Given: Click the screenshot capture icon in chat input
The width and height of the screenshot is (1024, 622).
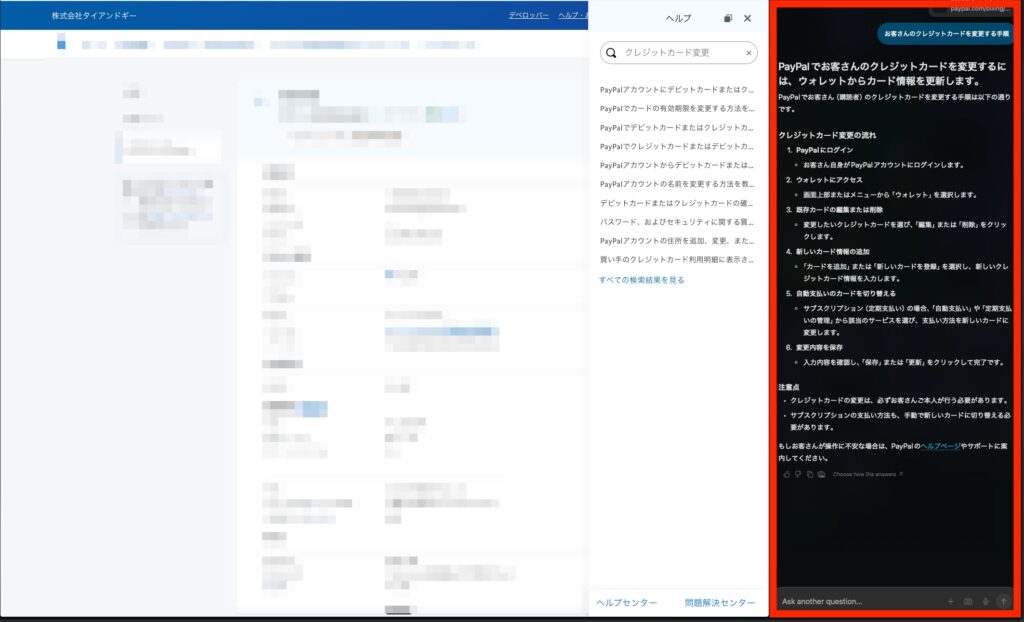Looking at the screenshot, I should (968, 601).
